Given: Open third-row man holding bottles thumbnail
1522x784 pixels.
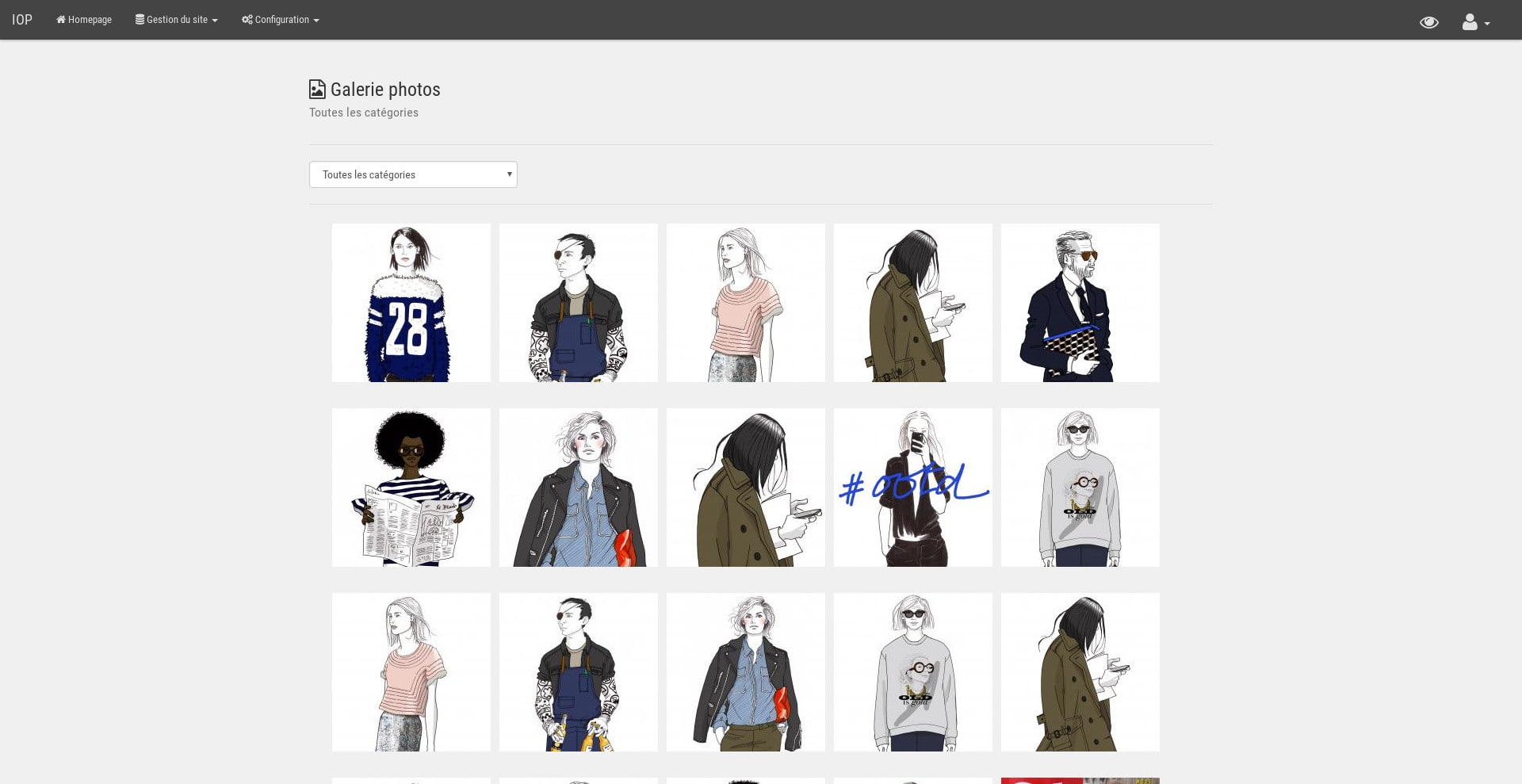Looking at the screenshot, I should pyautogui.click(x=579, y=672).
